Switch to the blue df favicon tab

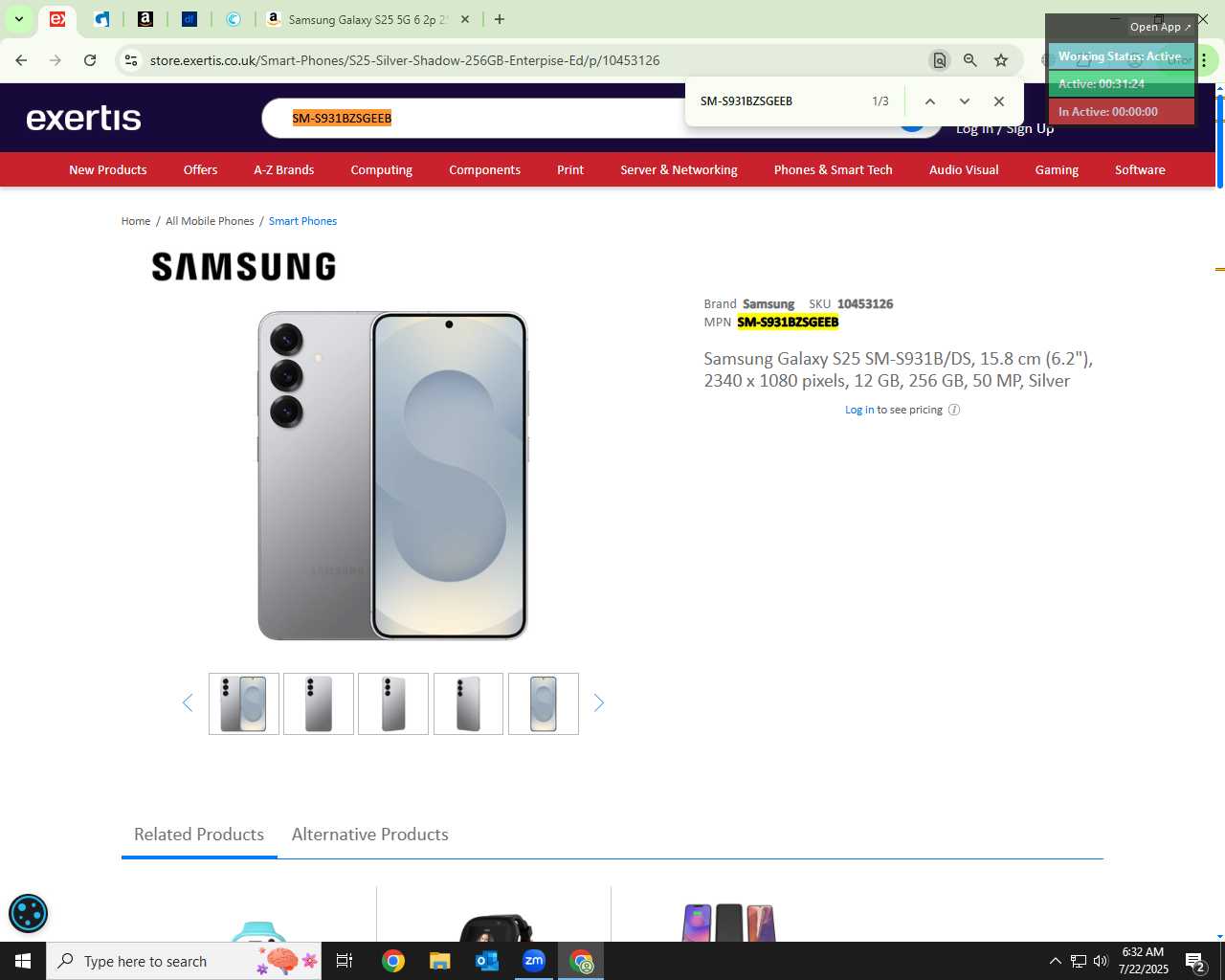[189, 19]
